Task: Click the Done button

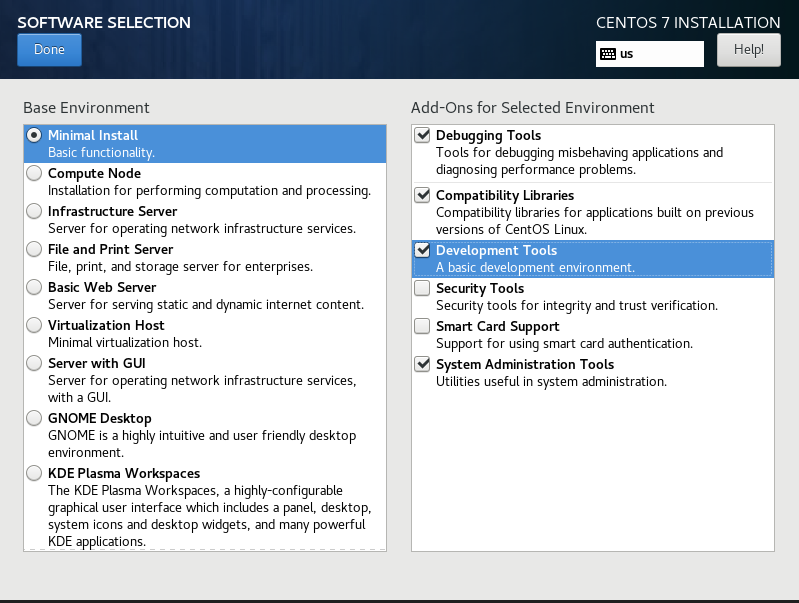Action: [49, 50]
